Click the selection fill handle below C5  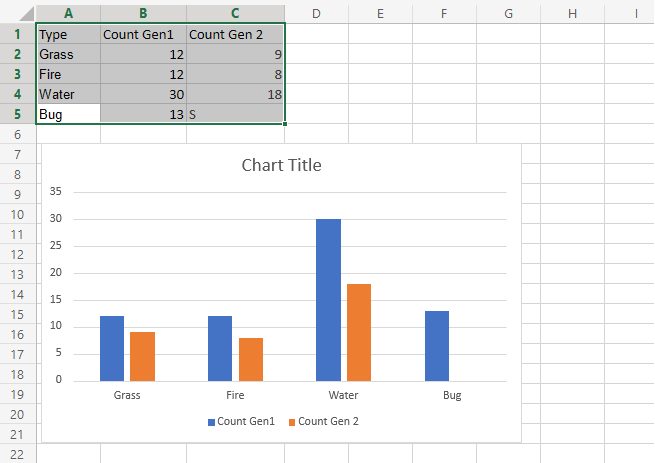pos(285,124)
